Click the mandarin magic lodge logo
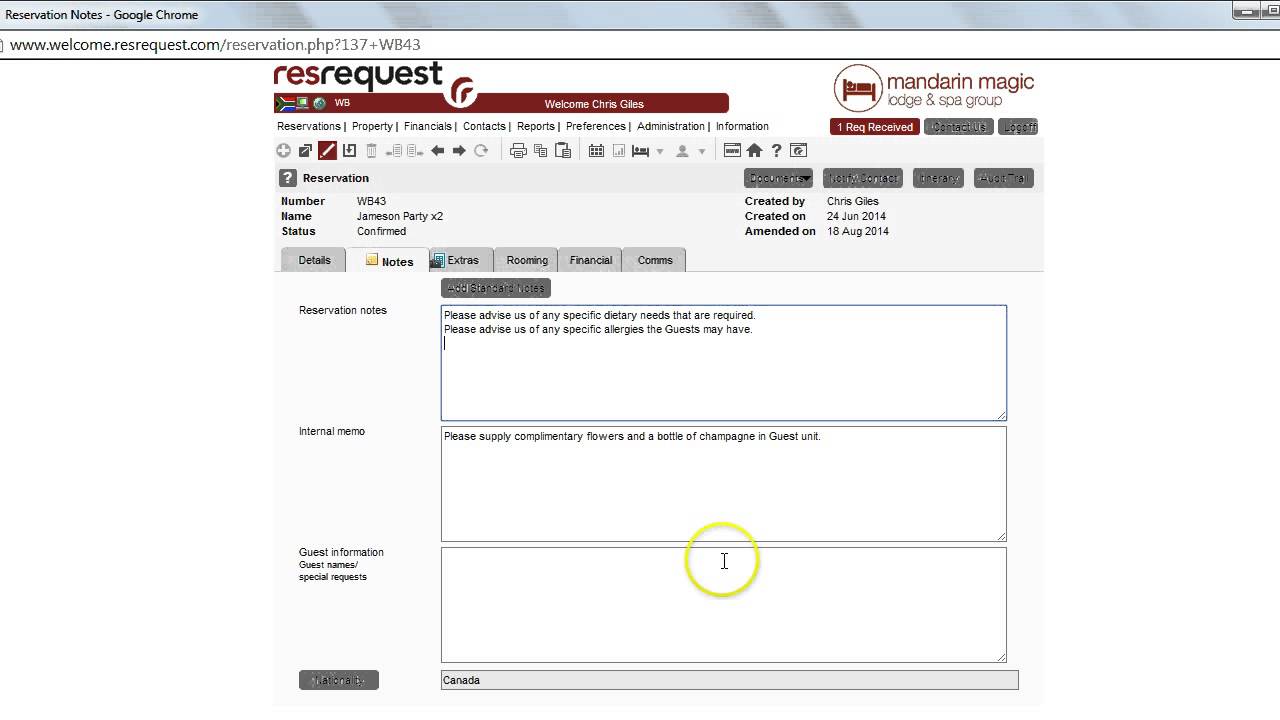 click(x=934, y=89)
